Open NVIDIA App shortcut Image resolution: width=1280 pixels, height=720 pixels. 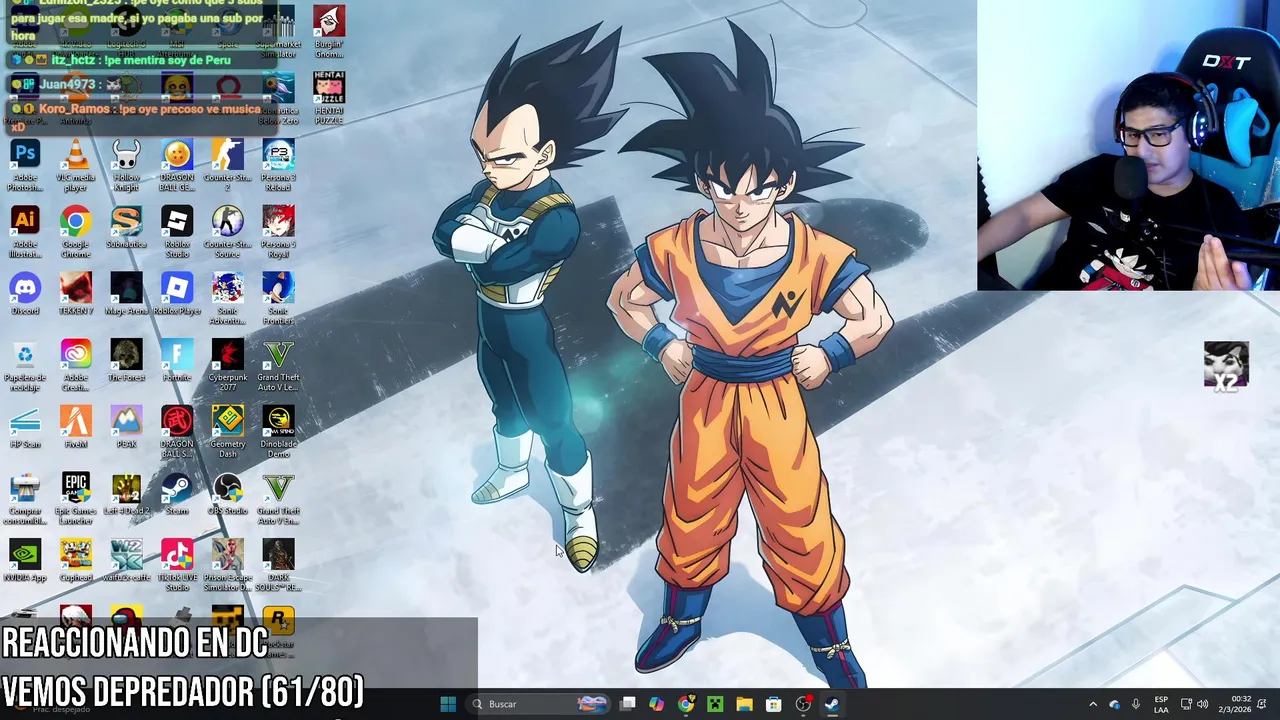(25, 561)
